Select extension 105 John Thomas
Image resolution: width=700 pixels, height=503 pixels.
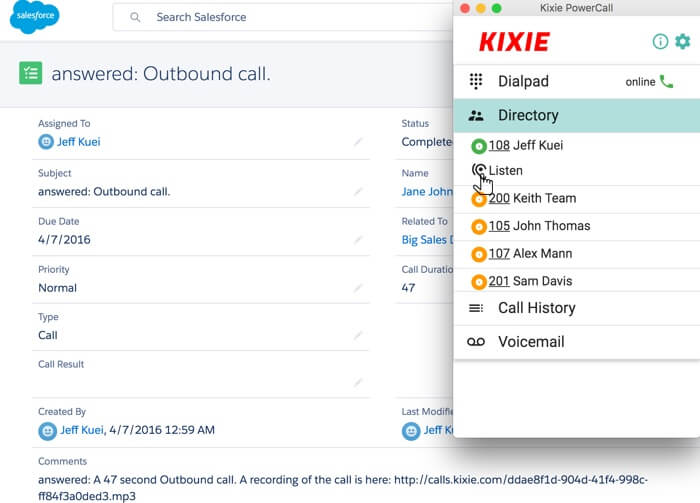(539, 226)
